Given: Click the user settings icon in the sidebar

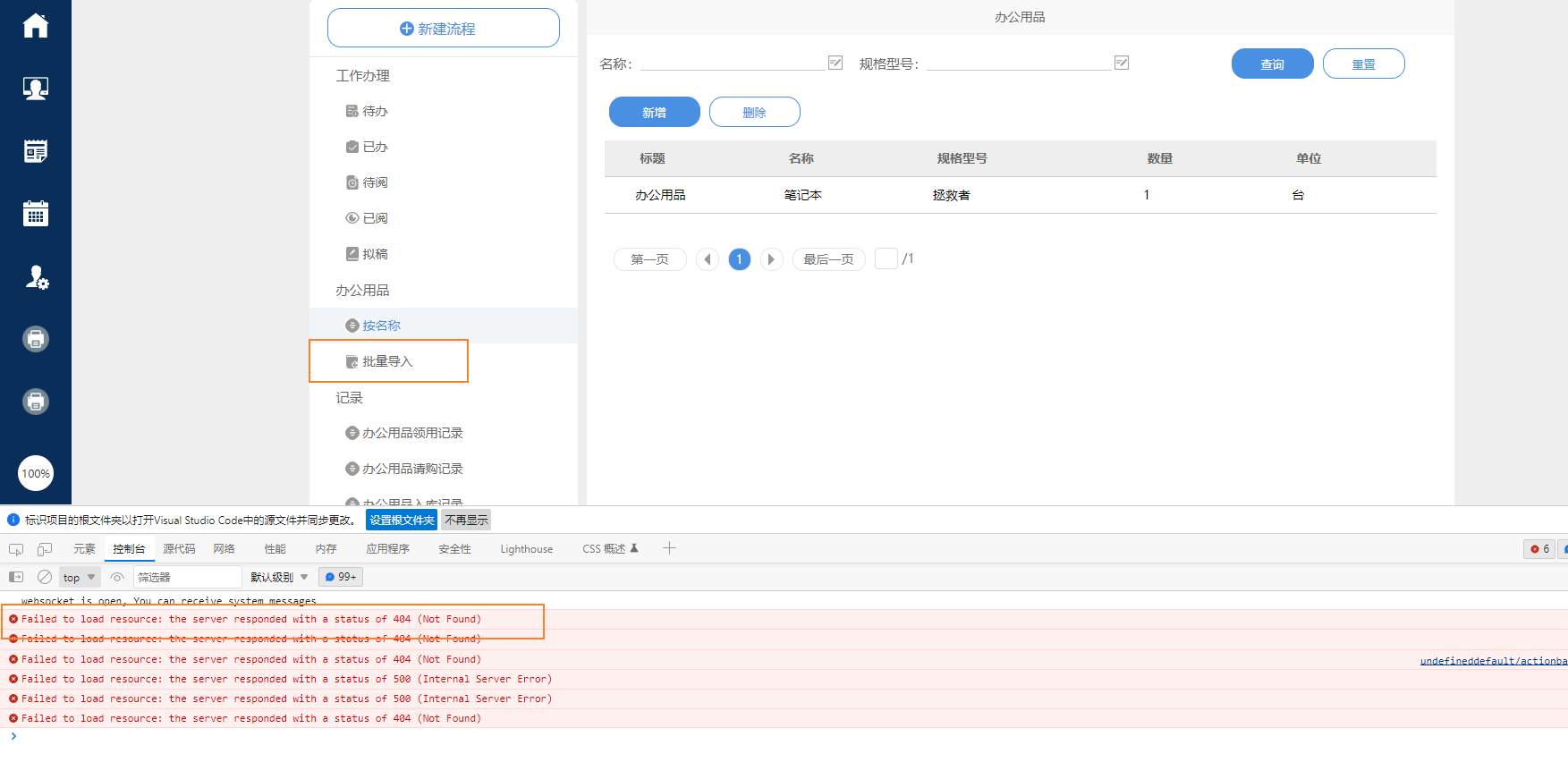Looking at the screenshot, I should point(36,277).
